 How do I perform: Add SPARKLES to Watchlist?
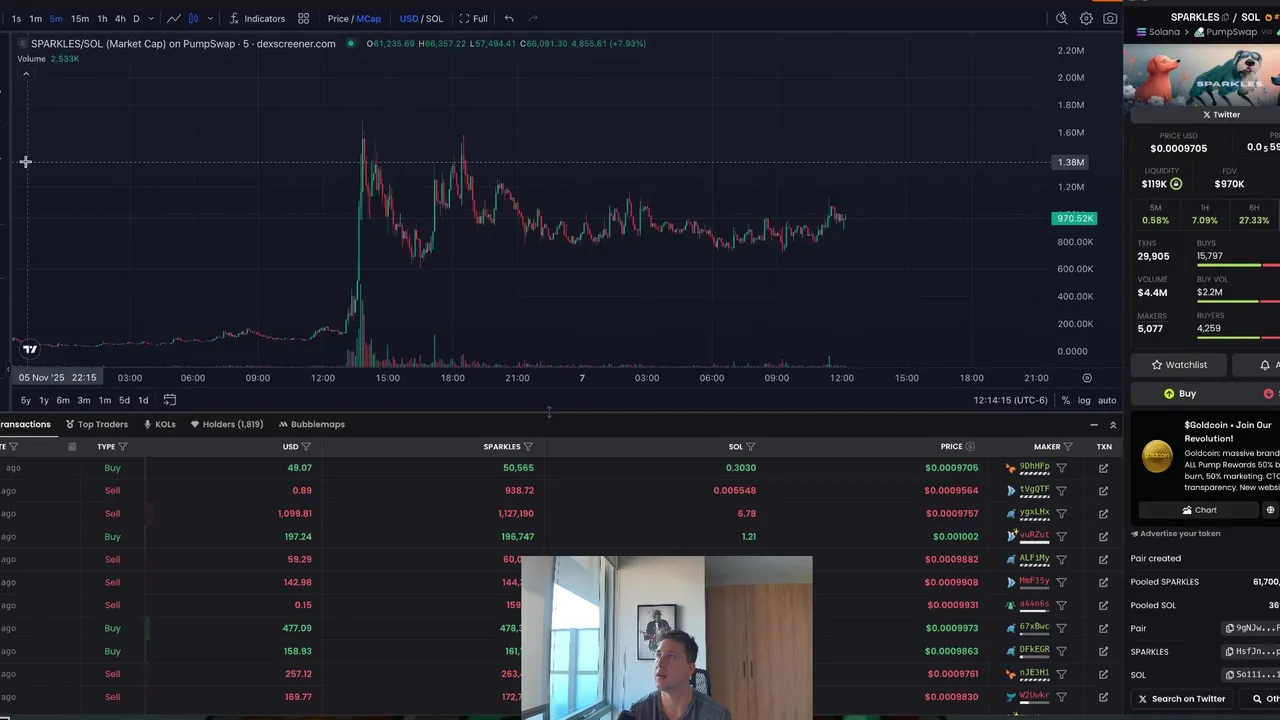[x=1179, y=365]
